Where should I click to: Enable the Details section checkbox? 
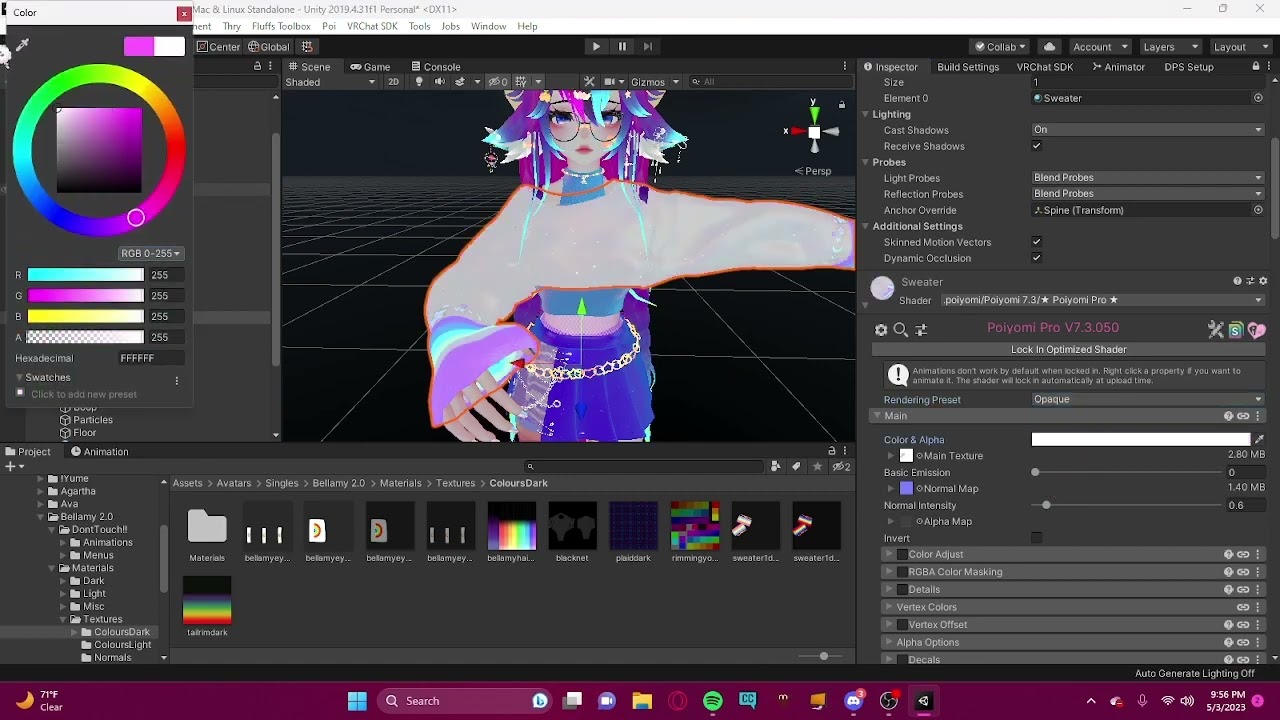902,590
